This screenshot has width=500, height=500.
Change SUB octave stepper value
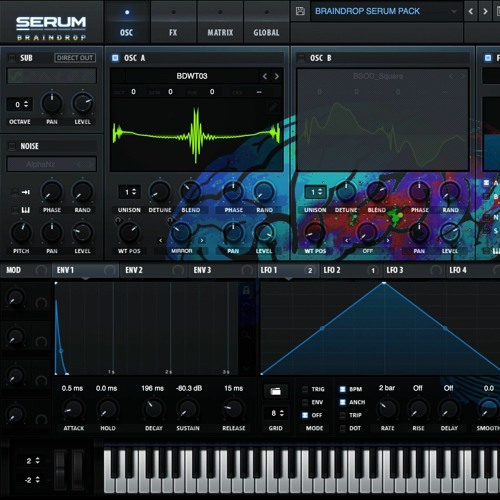[19, 105]
